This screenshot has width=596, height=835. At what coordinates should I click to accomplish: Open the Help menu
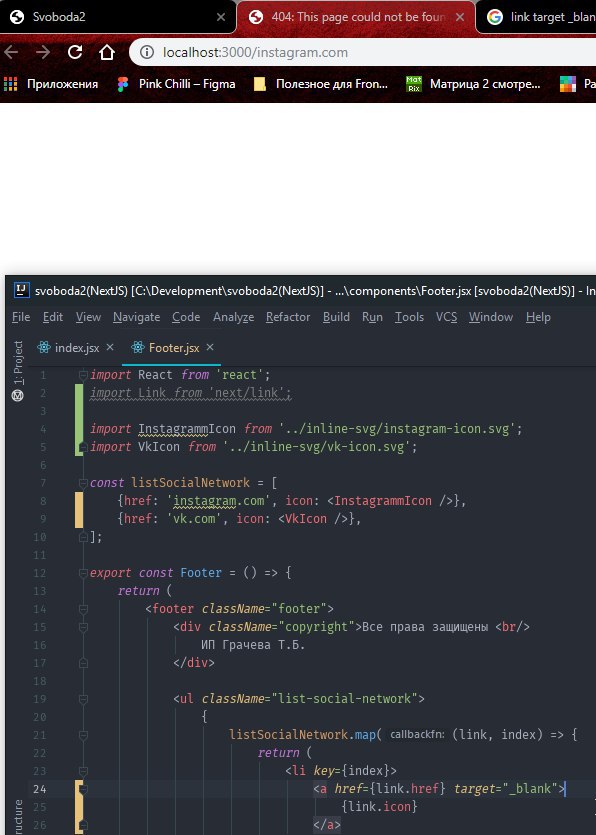(x=538, y=317)
